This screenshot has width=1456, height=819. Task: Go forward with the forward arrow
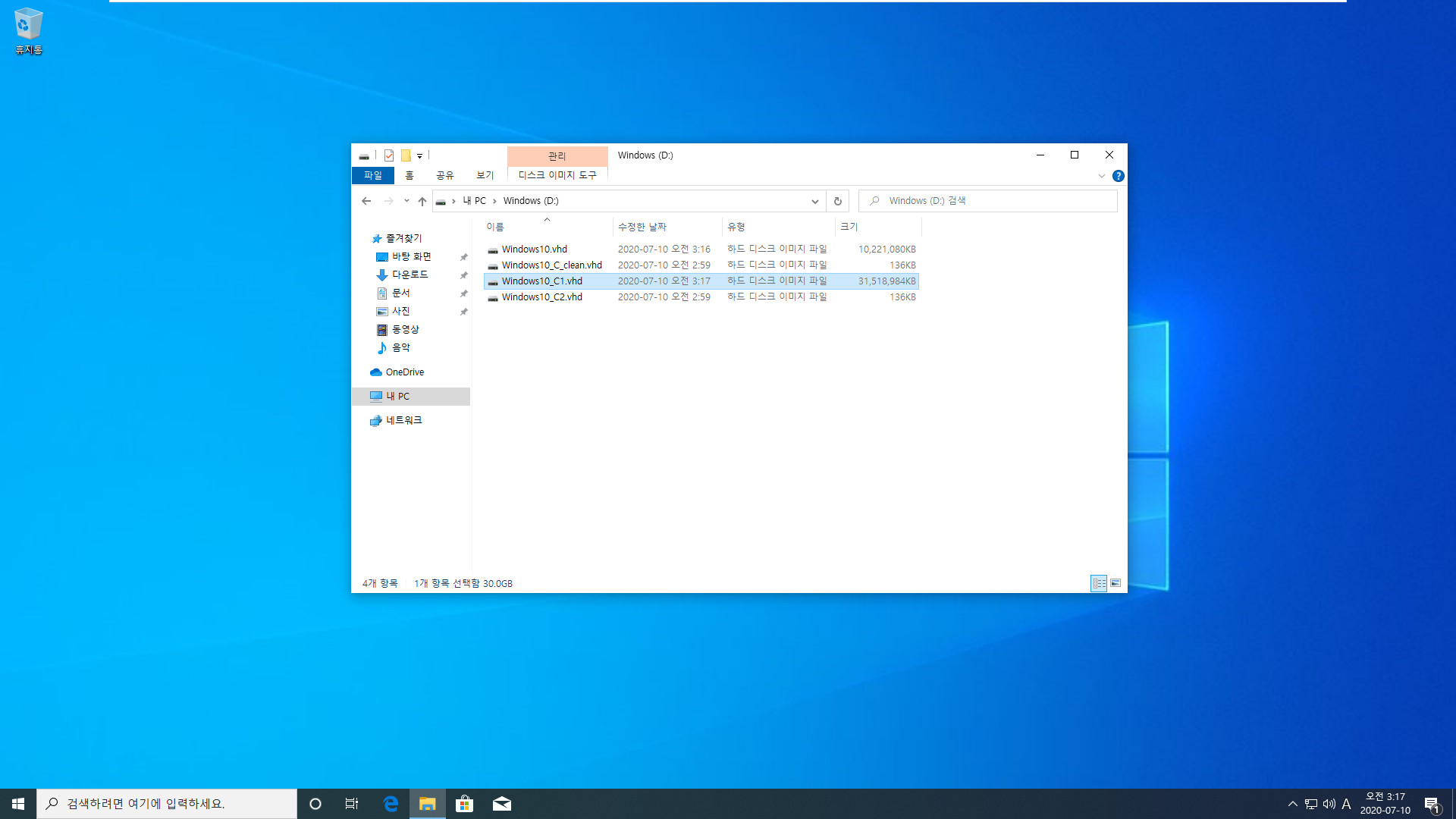[x=388, y=201]
